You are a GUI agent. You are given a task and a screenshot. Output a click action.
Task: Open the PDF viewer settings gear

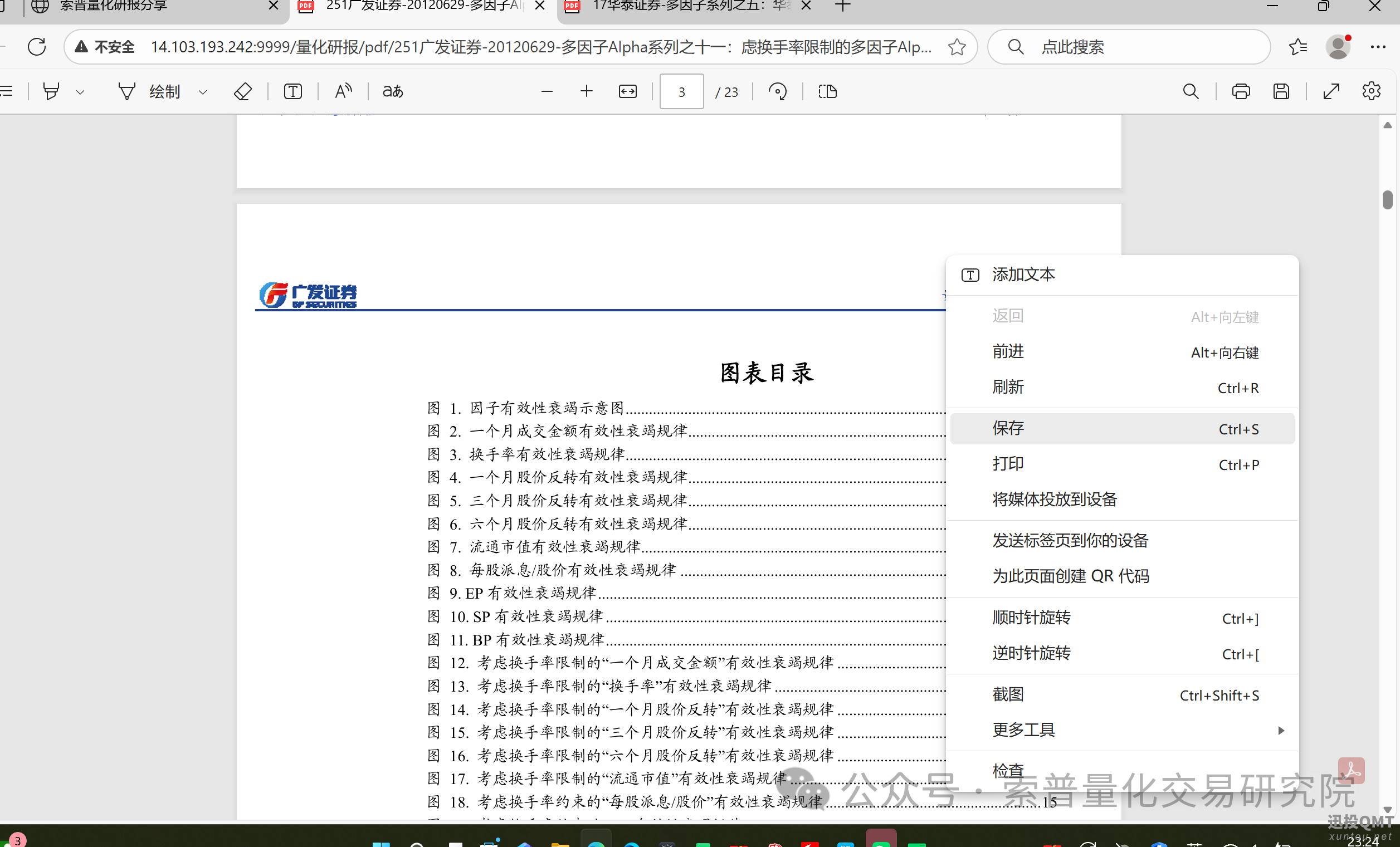(1371, 91)
